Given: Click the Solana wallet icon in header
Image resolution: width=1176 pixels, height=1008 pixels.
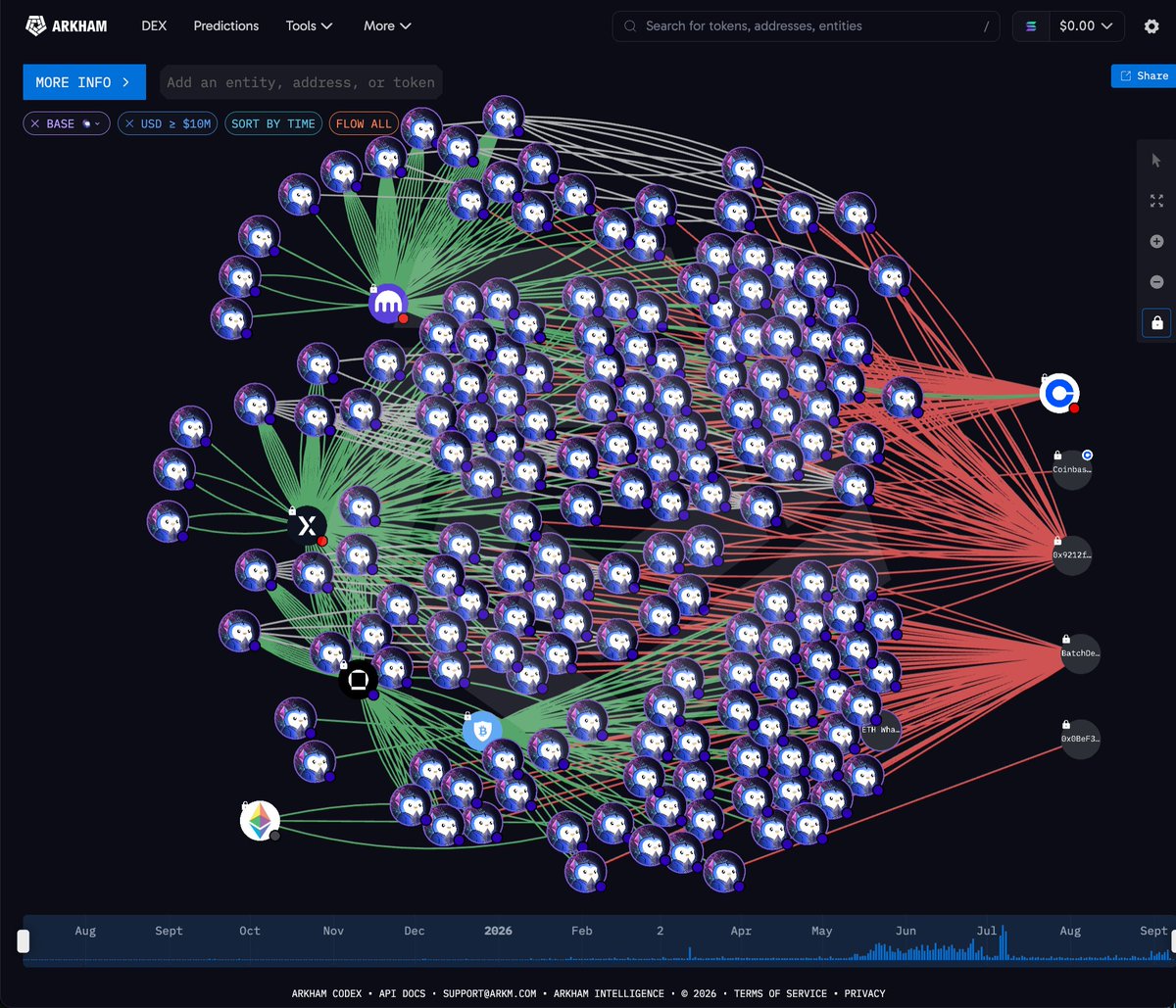Looking at the screenshot, I should pyautogui.click(x=1031, y=26).
